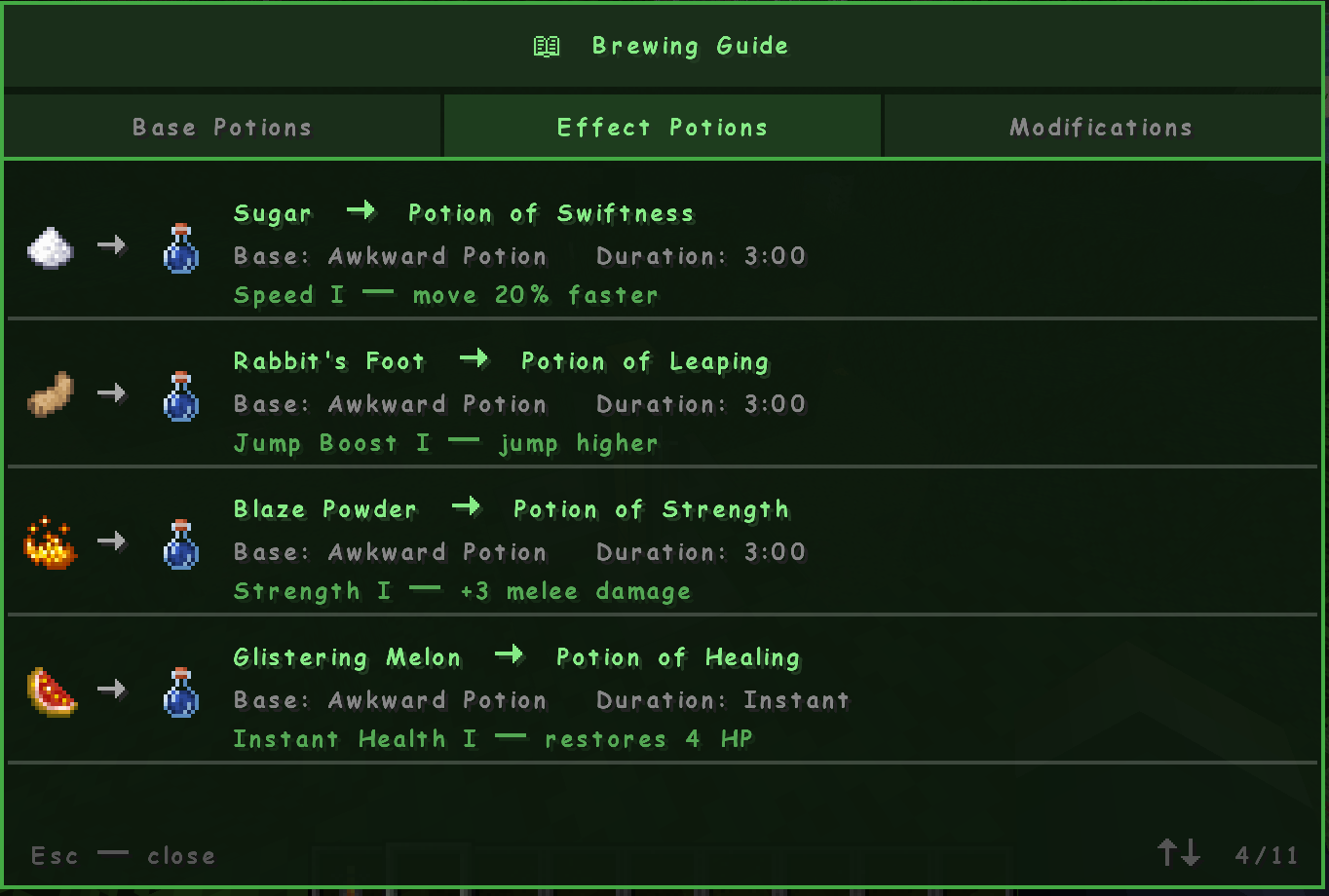The width and height of the screenshot is (1329, 896).
Task: Click the Rabbit's Foot ingredient icon
Action: click(x=50, y=393)
